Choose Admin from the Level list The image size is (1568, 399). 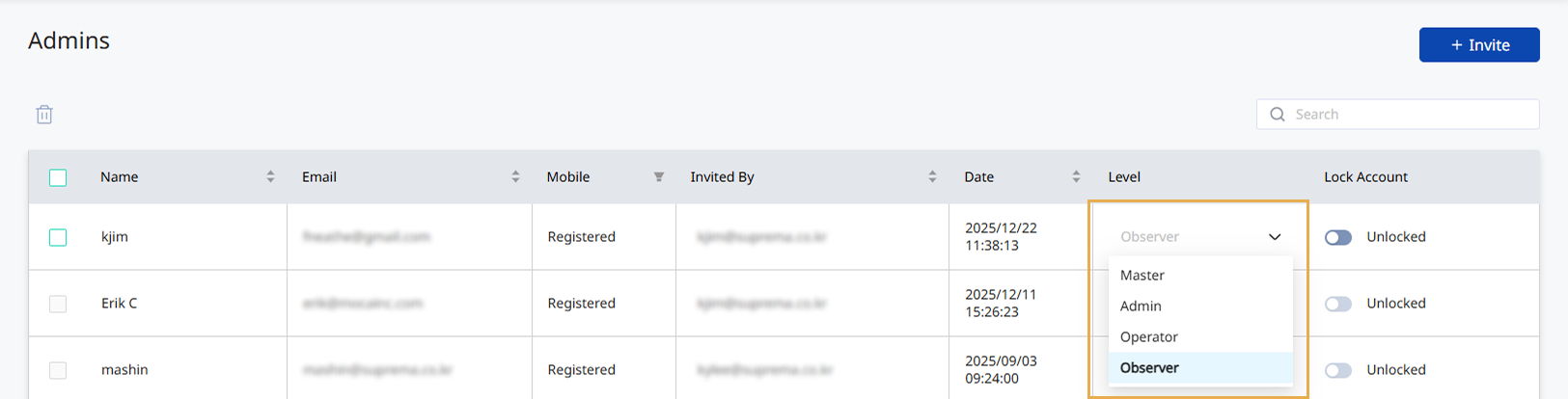coord(1141,306)
